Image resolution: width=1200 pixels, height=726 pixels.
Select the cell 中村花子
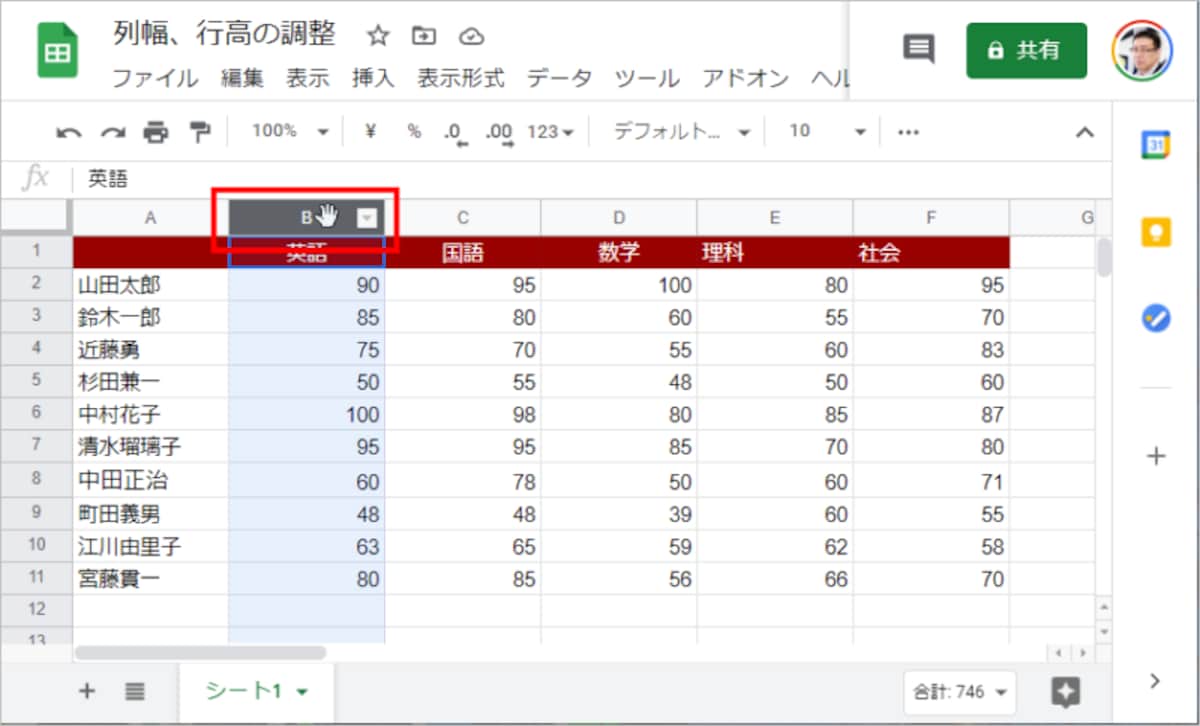pos(150,414)
